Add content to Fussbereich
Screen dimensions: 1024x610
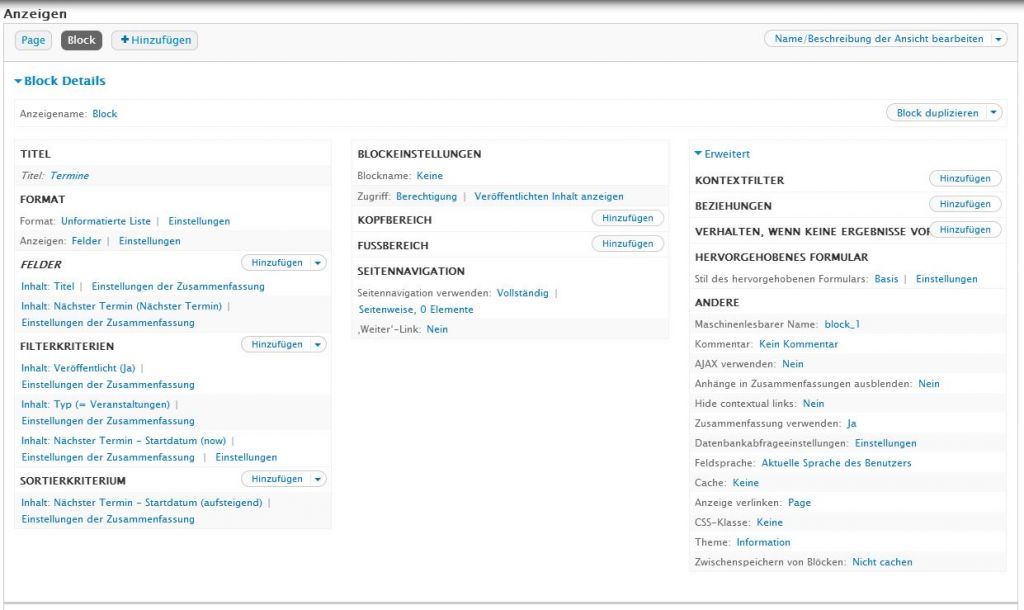[x=627, y=244]
